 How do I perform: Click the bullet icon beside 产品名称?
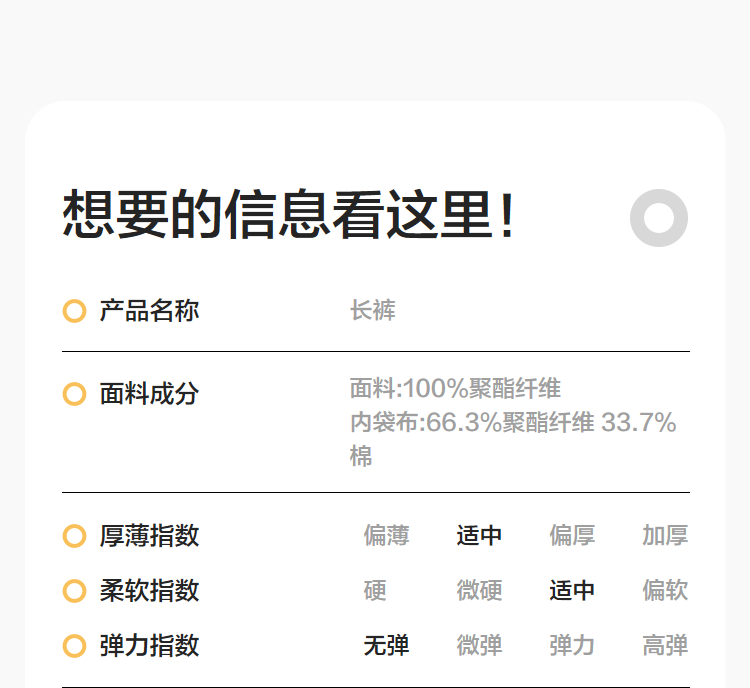pos(74,311)
